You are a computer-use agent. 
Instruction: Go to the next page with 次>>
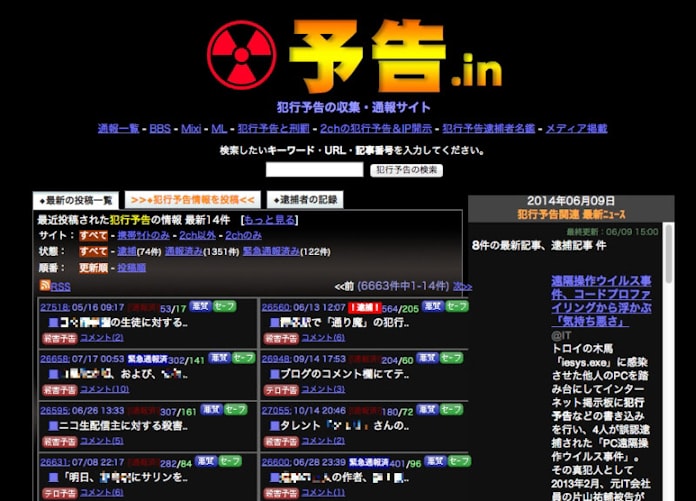click(462, 287)
